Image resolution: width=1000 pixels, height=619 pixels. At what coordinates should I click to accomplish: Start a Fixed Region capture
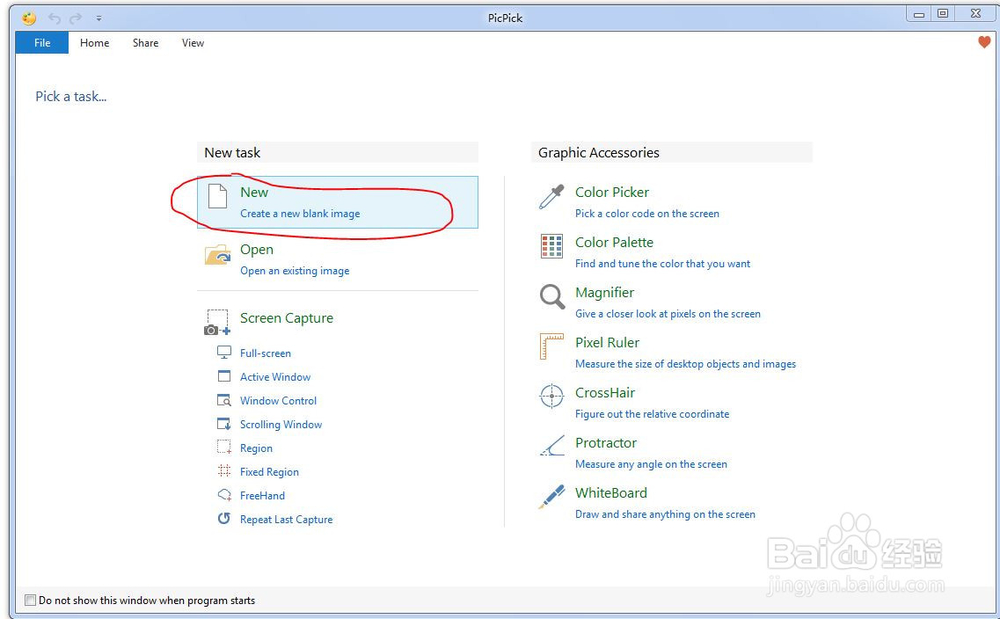coord(269,472)
